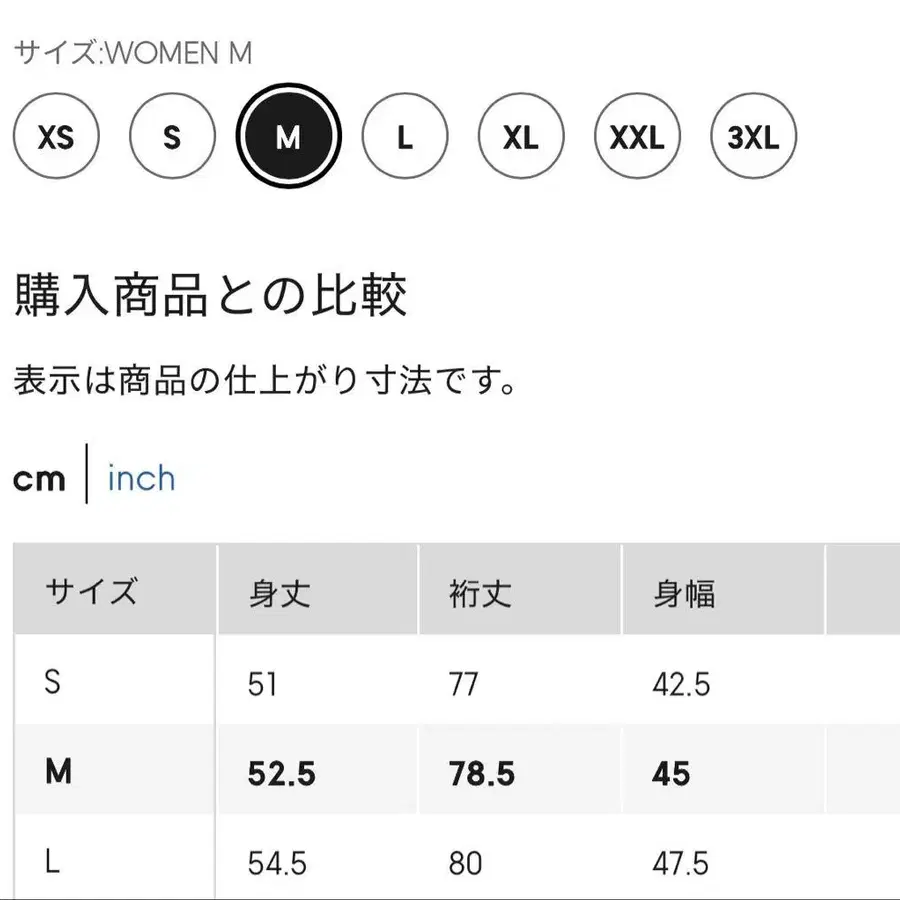Select the cm unit toggle
The image size is (900, 900).
[x=39, y=479]
